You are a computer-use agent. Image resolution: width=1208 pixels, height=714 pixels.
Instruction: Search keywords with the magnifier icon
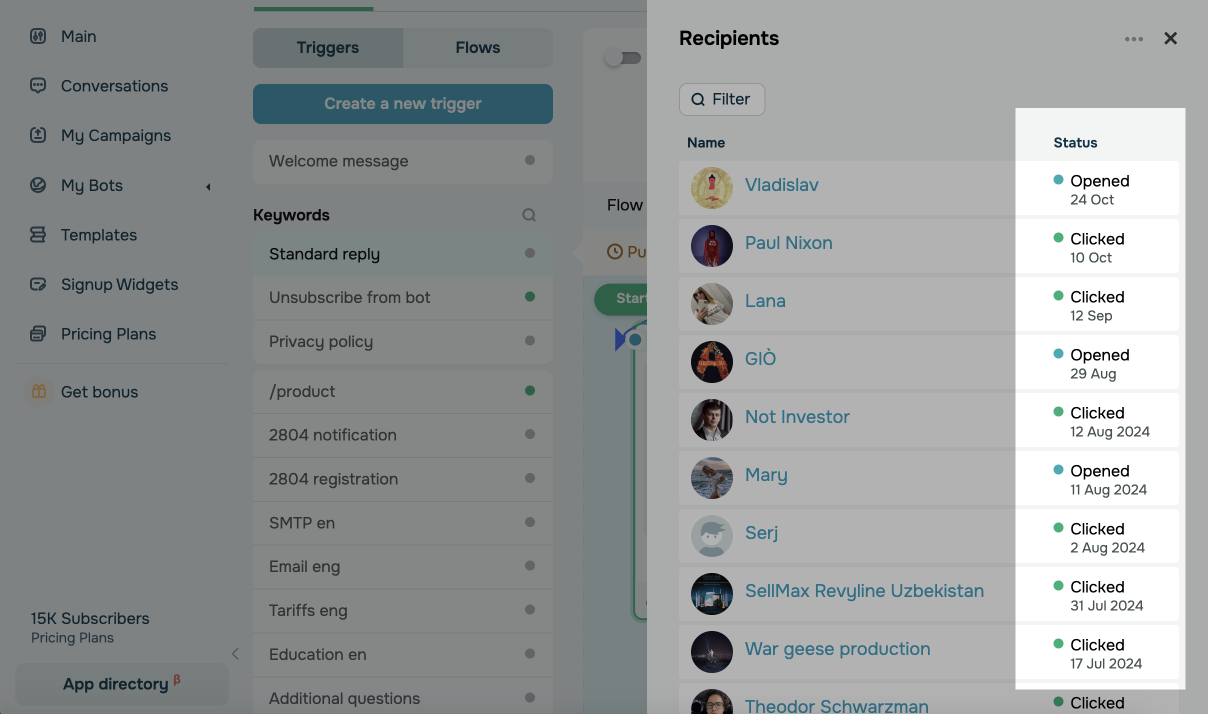[529, 215]
